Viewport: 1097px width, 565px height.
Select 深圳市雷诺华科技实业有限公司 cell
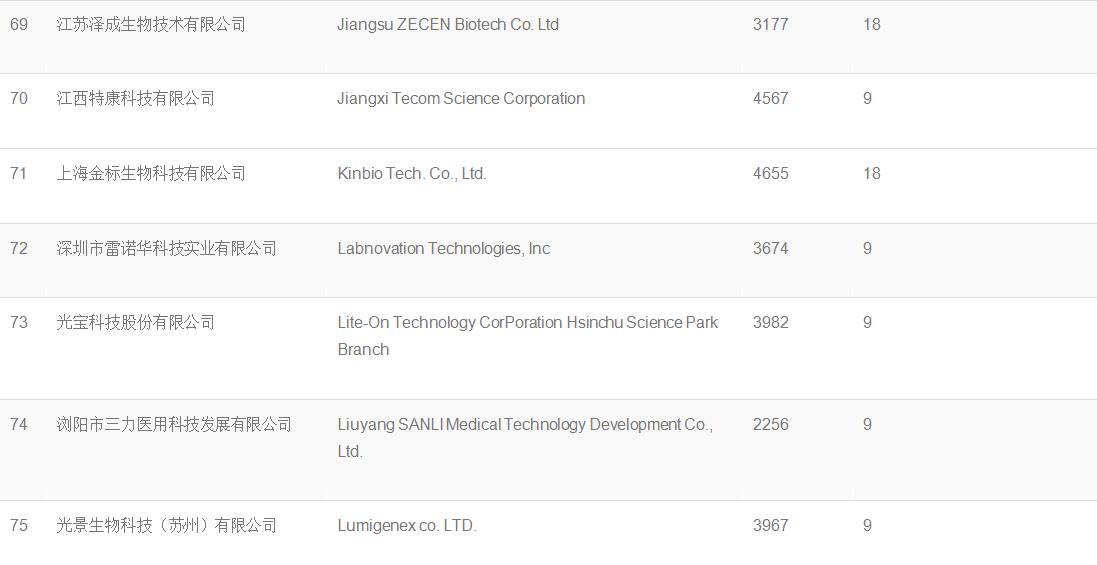pos(167,248)
